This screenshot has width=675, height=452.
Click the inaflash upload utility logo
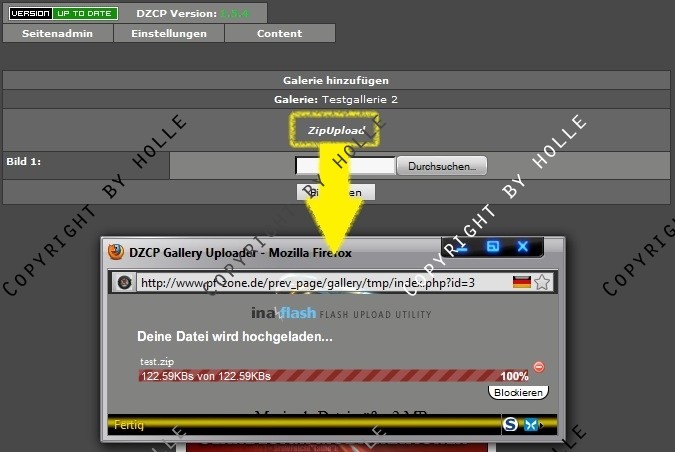point(341,313)
